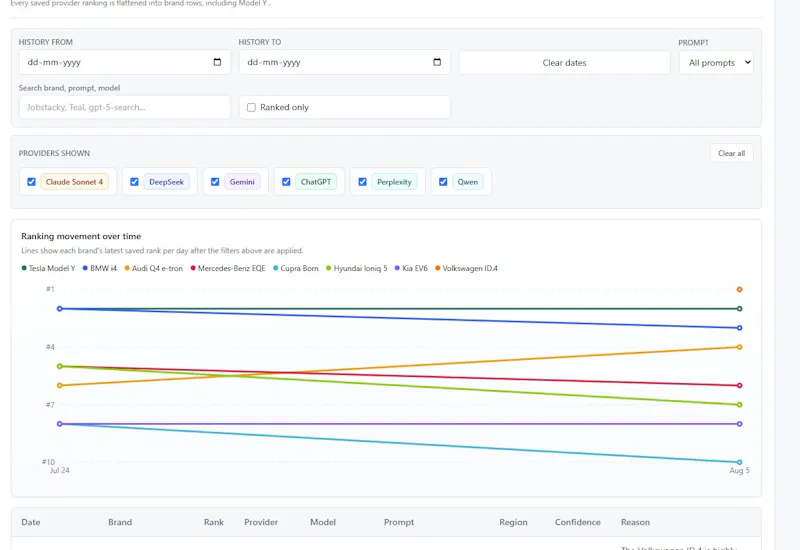Click Clear all in Providers Shown

point(731,153)
